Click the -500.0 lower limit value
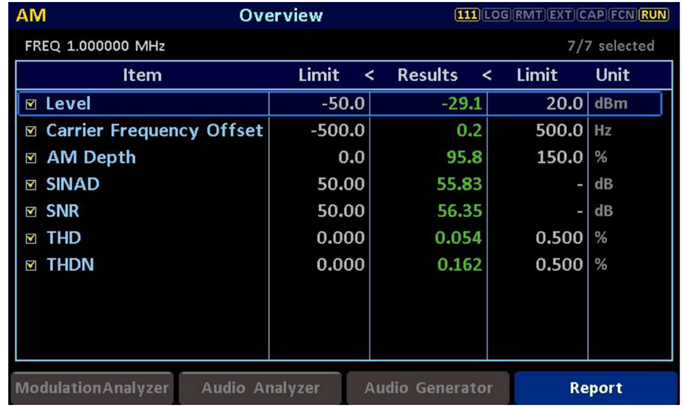This screenshot has width=683, height=407. (x=338, y=131)
